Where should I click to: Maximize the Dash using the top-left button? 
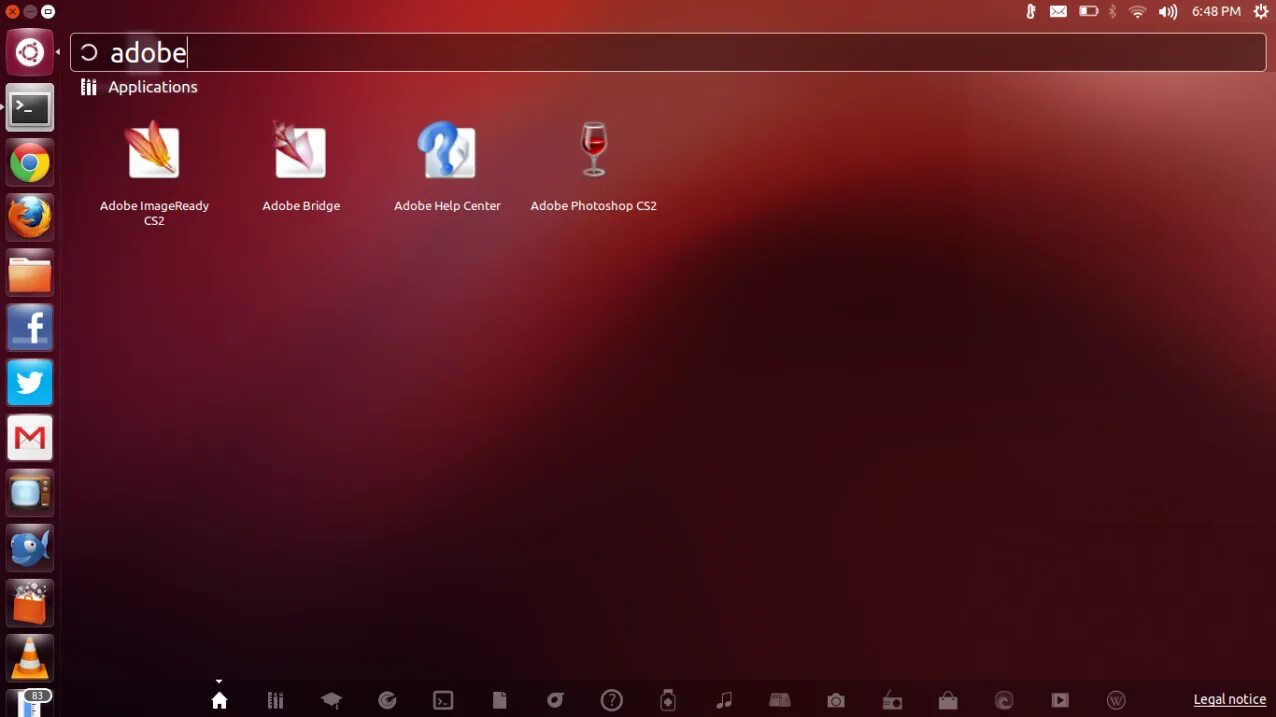coord(47,11)
